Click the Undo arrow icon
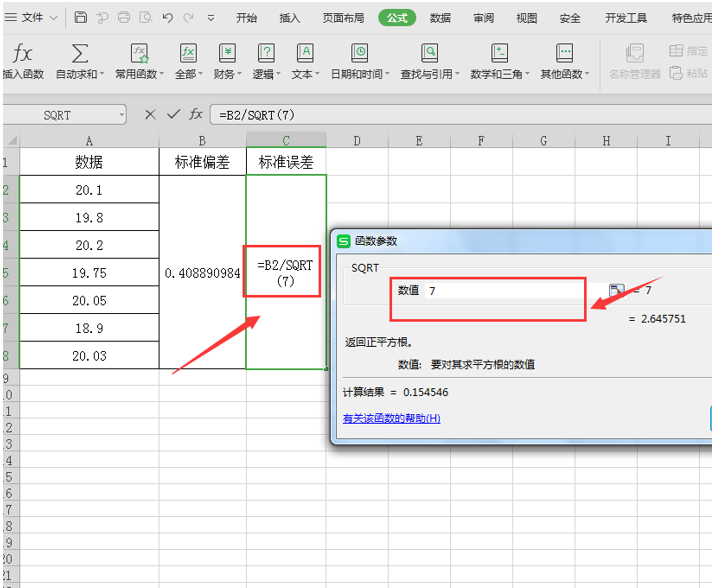716x588 pixels. 167,17
